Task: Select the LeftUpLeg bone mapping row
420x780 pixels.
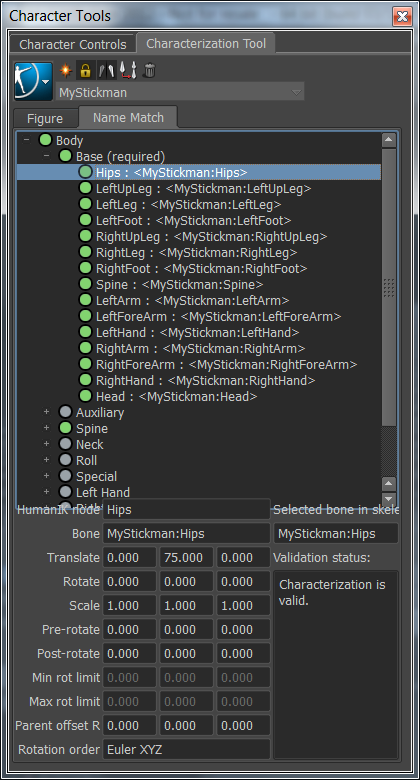Action: [x=199, y=189]
